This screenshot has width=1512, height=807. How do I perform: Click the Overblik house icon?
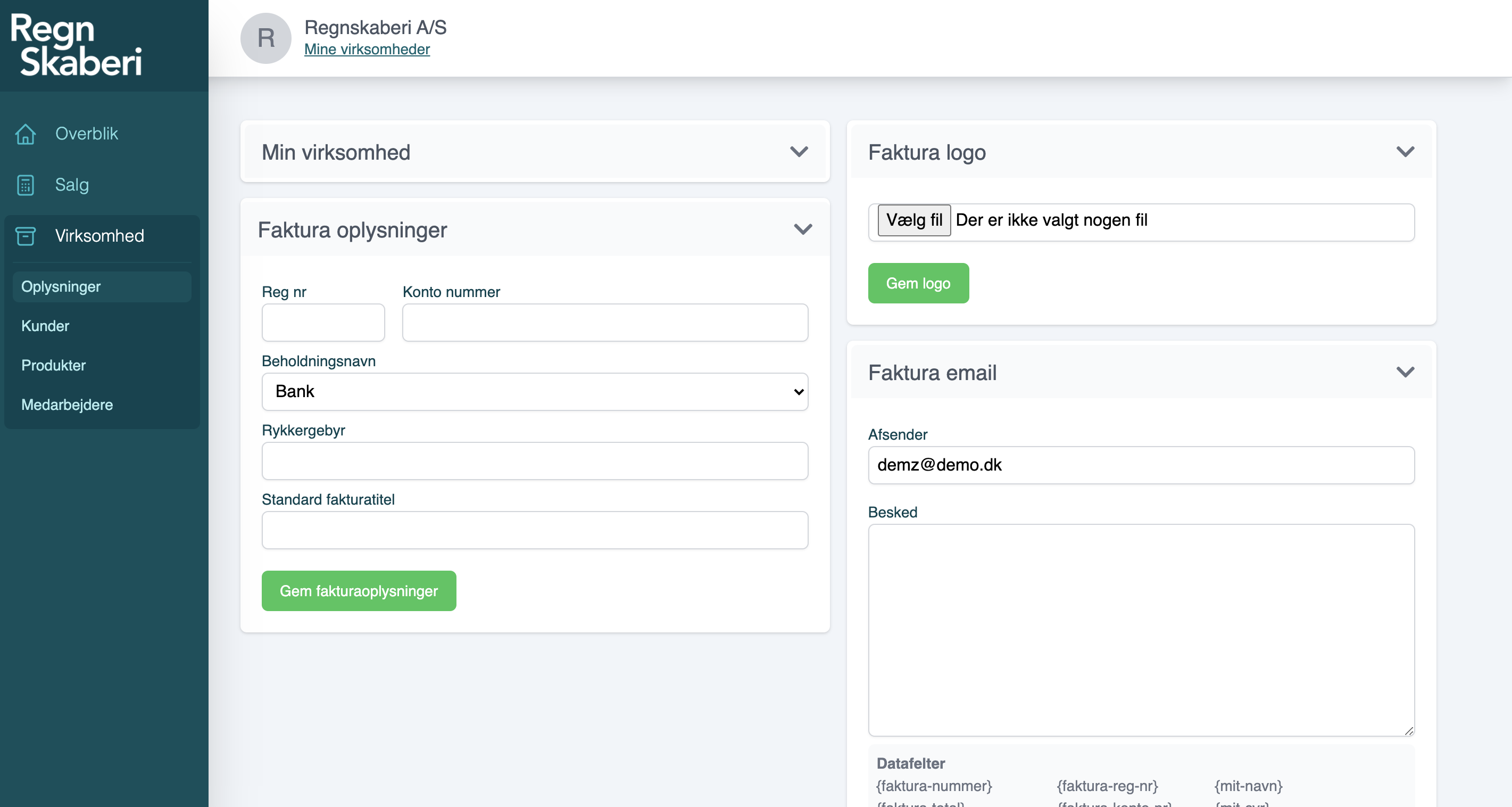[25, 134]
